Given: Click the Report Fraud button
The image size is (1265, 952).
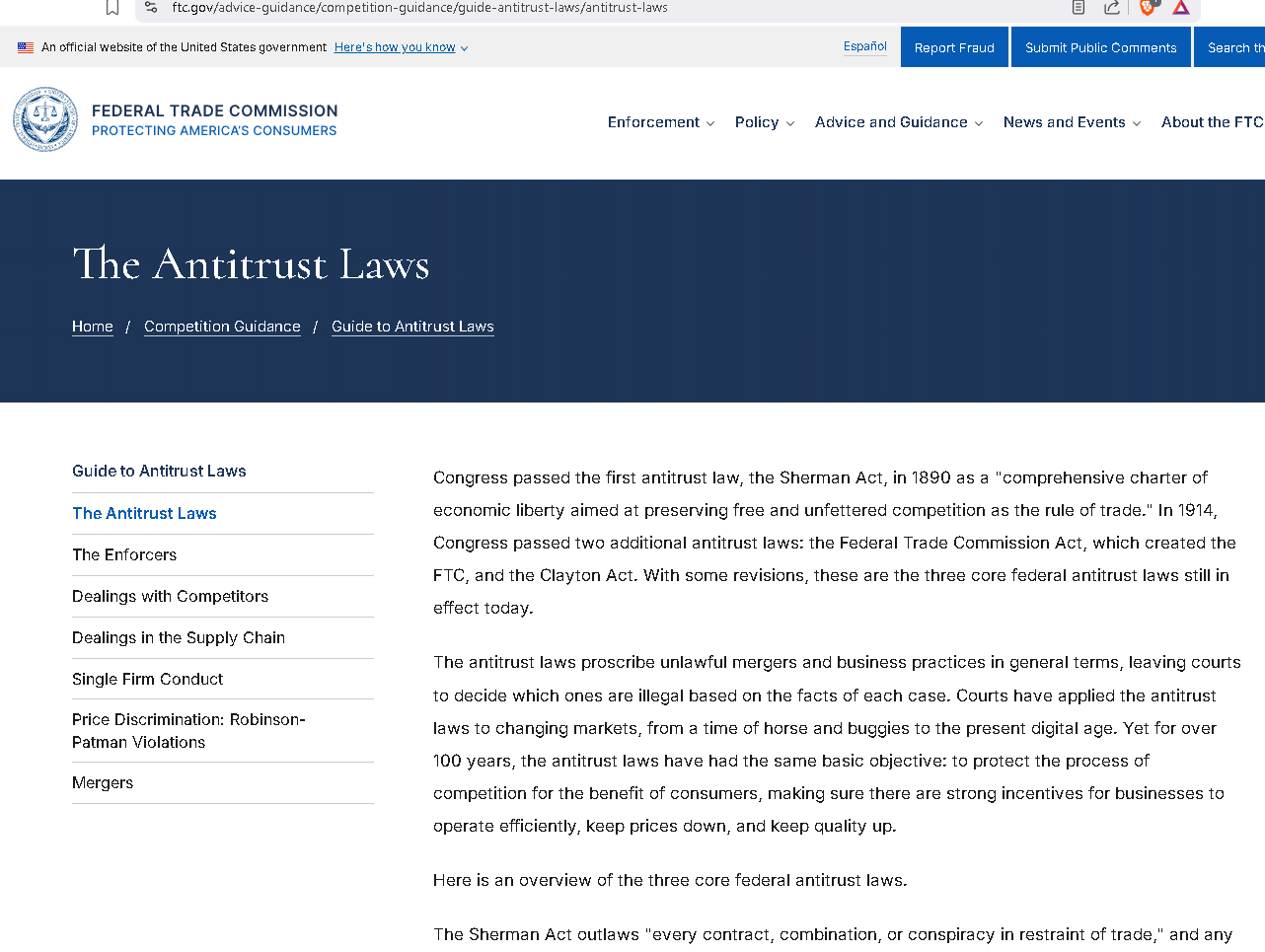Looking at the screenshot, I should pyautogui.click(x=954, y=47).
